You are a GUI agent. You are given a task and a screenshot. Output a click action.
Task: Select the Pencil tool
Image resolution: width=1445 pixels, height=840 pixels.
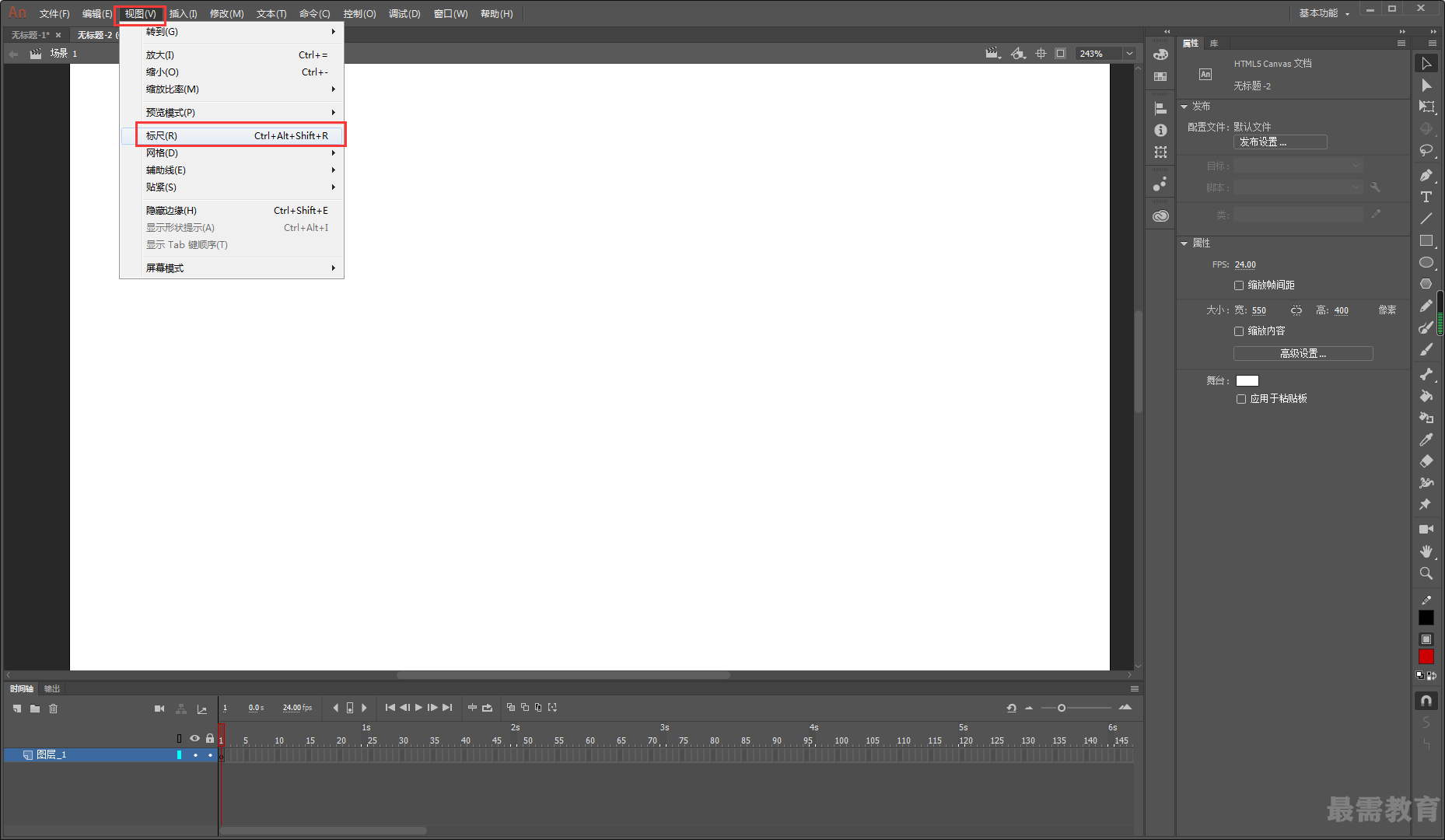(1426, 306)
